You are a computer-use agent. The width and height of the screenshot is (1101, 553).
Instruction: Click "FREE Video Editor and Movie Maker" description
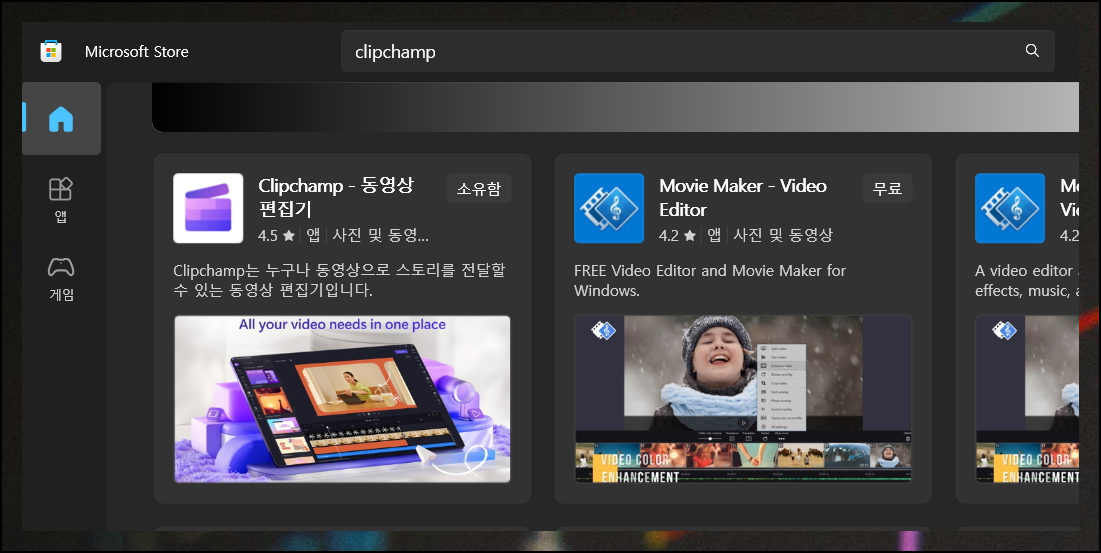[x=710, y=280]
